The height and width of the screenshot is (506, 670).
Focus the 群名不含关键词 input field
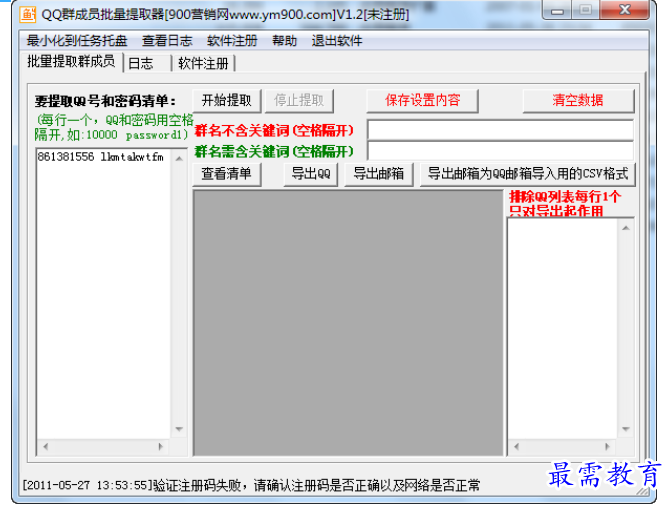point(500,130)
